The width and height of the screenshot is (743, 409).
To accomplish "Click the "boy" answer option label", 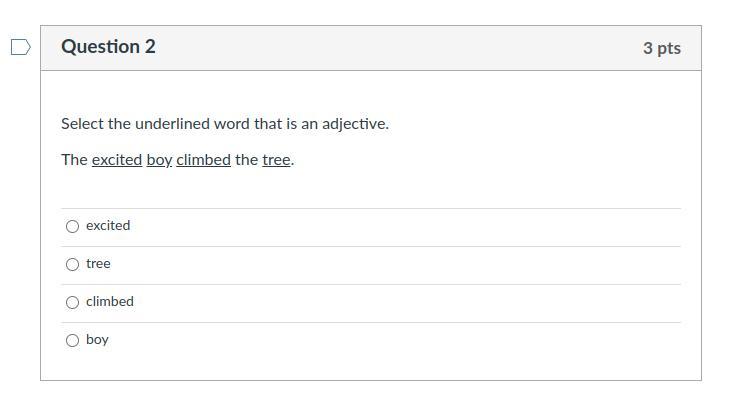I will click(x=97, y=340).
